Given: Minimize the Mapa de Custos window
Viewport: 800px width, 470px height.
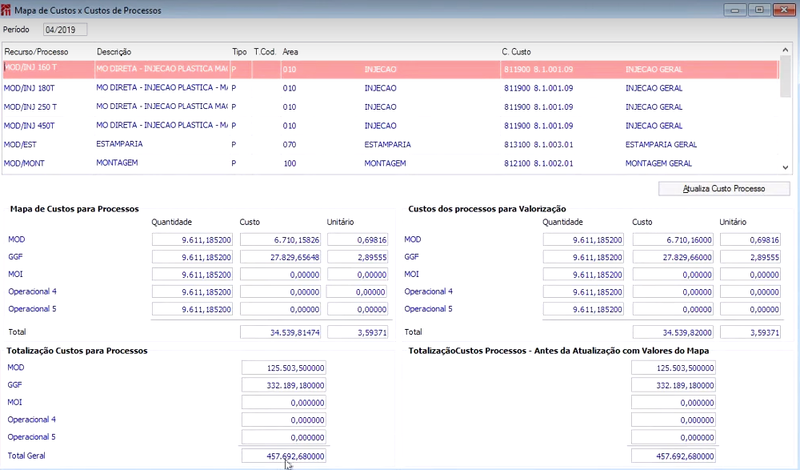Looking at the screenshot, I should pyautogui.click(x=735, y=10).
